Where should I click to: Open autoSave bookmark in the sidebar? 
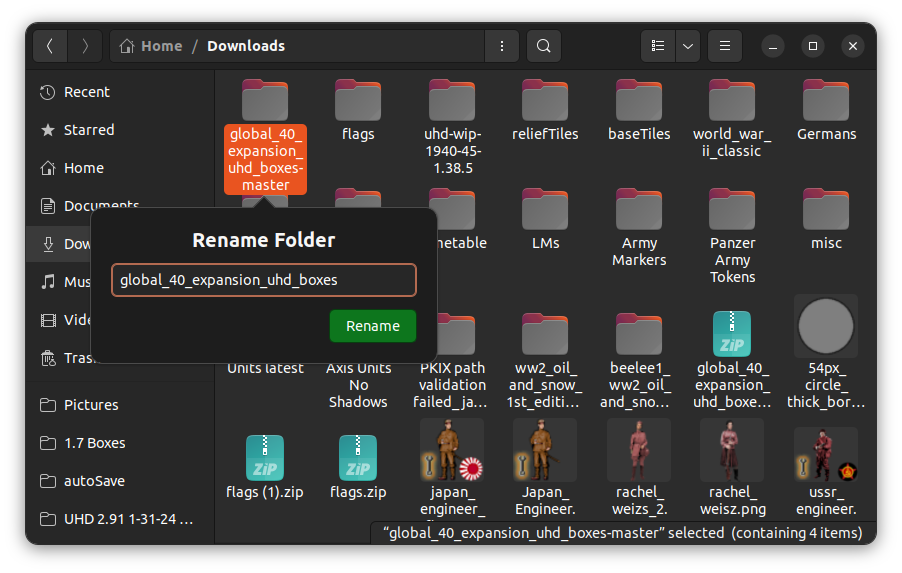tap(120, 481)
